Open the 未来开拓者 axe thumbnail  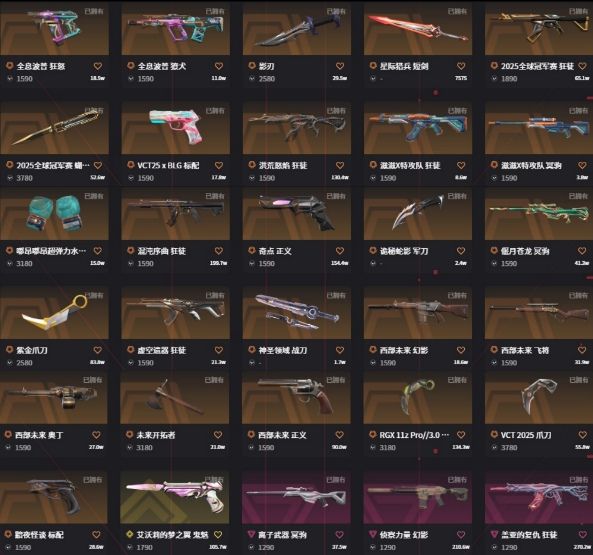(x=175, y=398)
